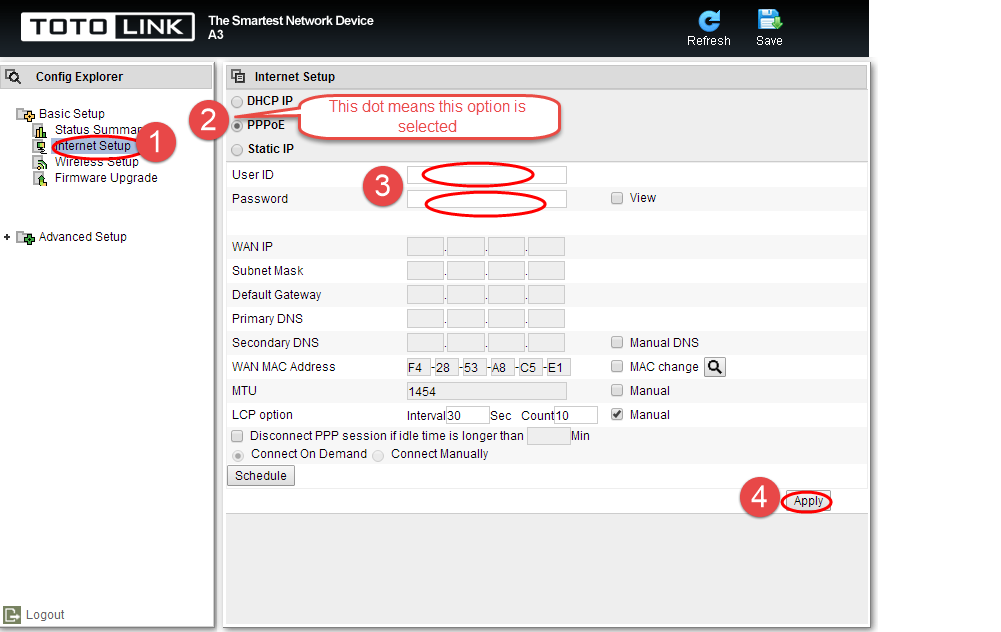Image resolution: width=1001 pixels, height=632 pixels.
Task: Click the first WAN IP octet field
Action: pyautogui.click(x=425, y=246)
